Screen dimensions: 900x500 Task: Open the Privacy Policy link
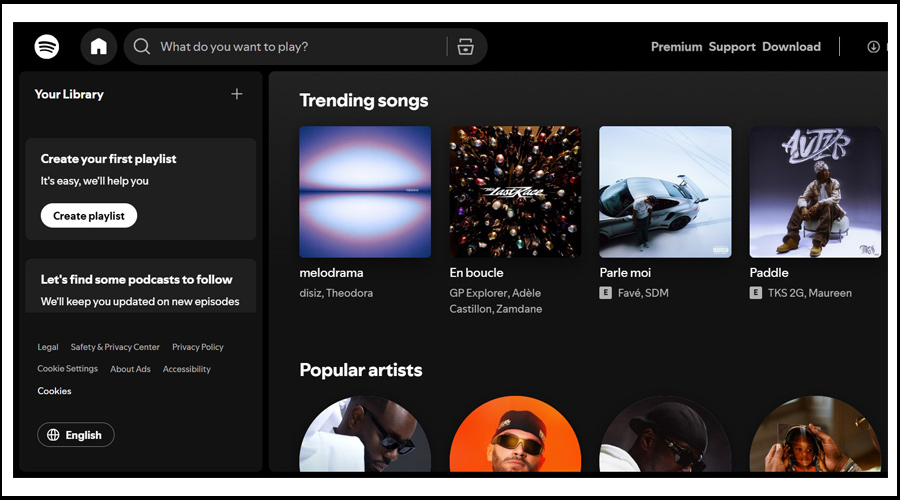(x=198, y=347)
